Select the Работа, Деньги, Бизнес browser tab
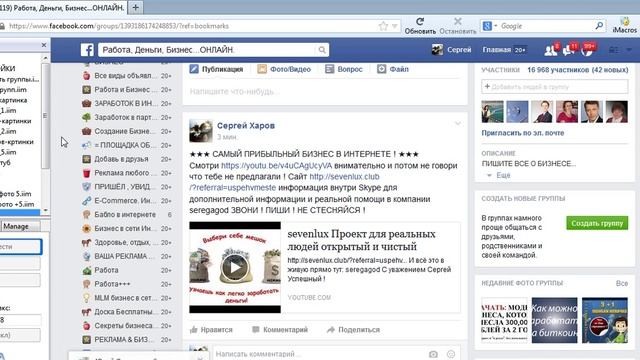The width and height of the screenshot is (640, 360). coord(62,8)
